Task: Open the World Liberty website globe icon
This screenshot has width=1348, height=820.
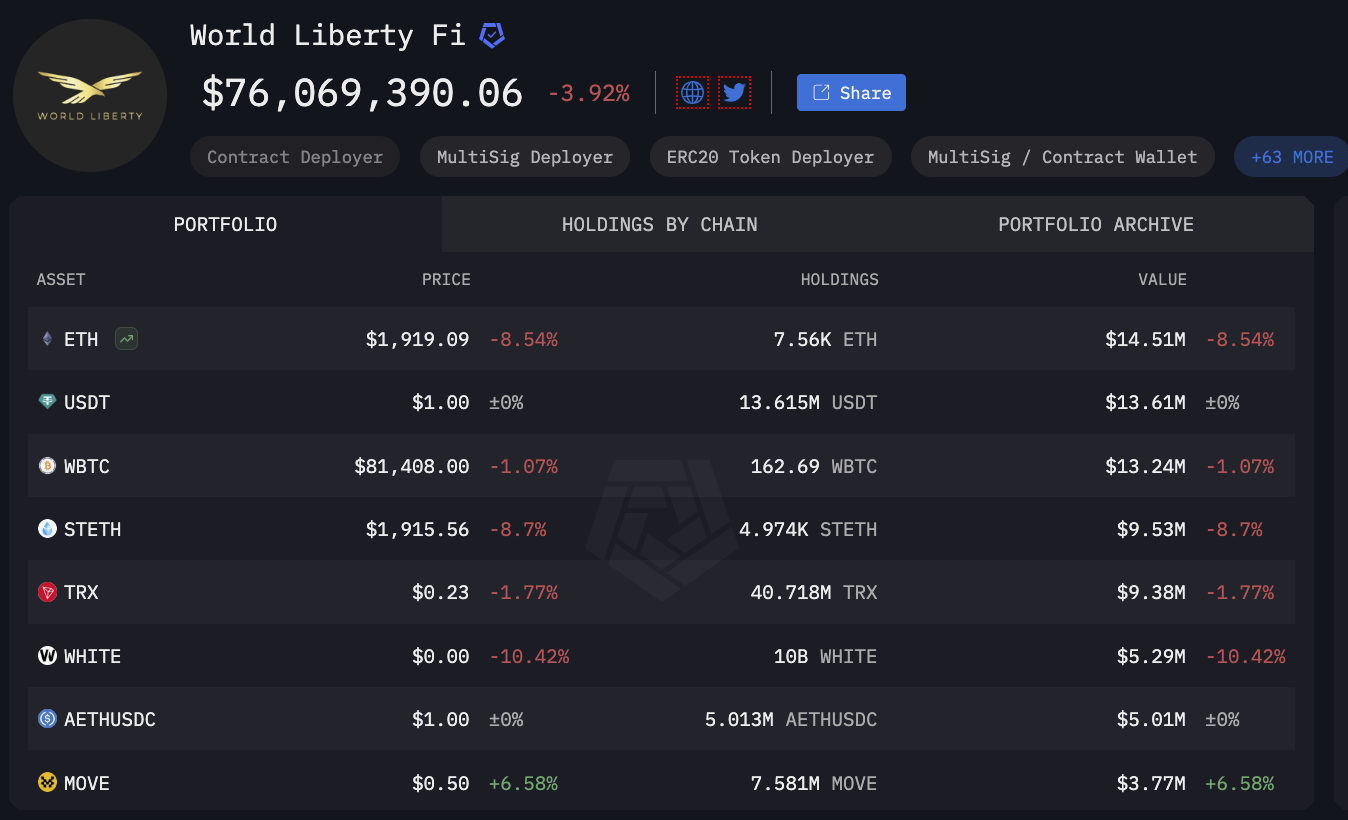Action: [692, 93]
